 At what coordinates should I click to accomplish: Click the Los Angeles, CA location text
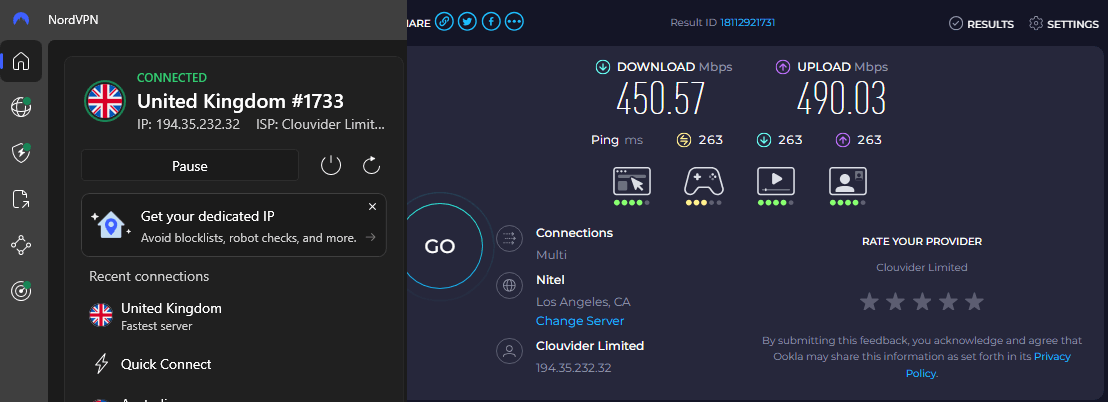point(583,302)
